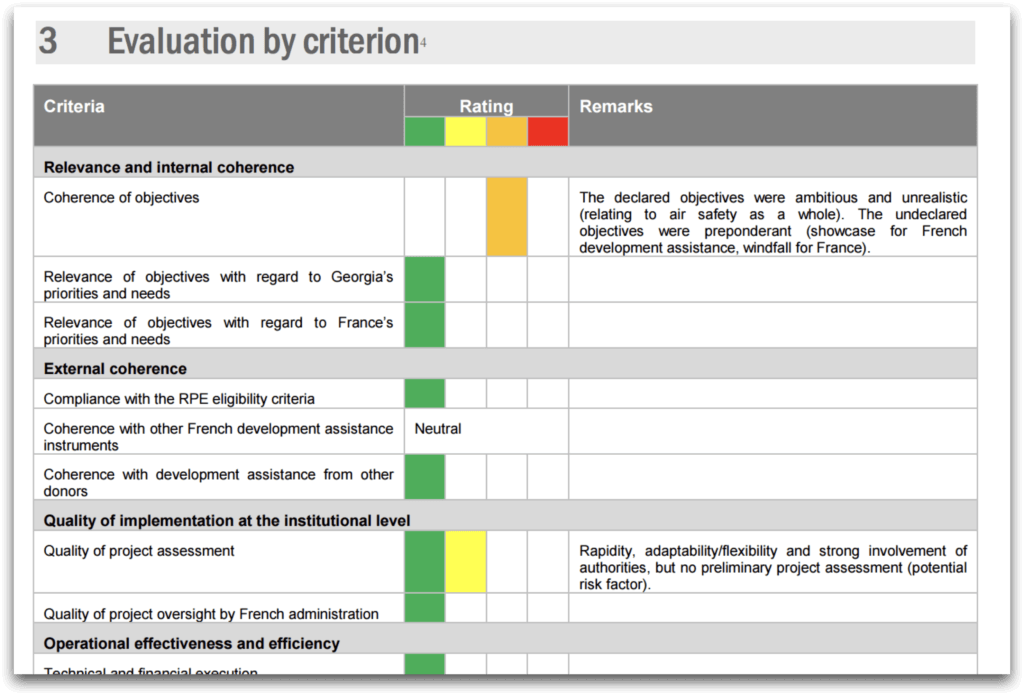
Task: Click the Remarks column header
Action: (616, 106)
